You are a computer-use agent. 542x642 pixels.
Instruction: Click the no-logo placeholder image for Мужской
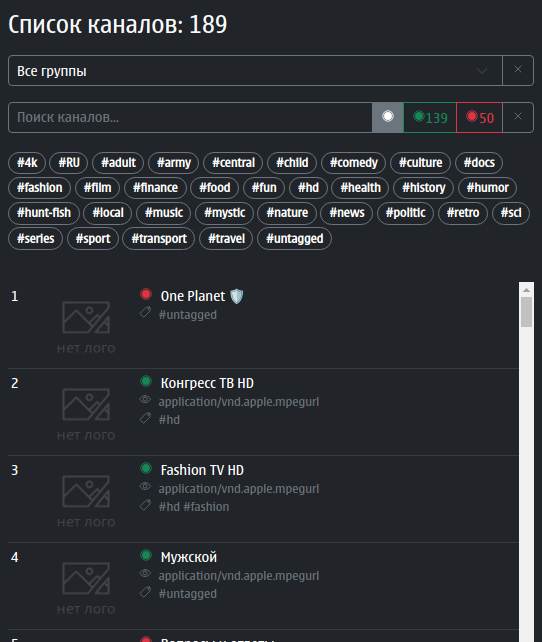point(86,583)
